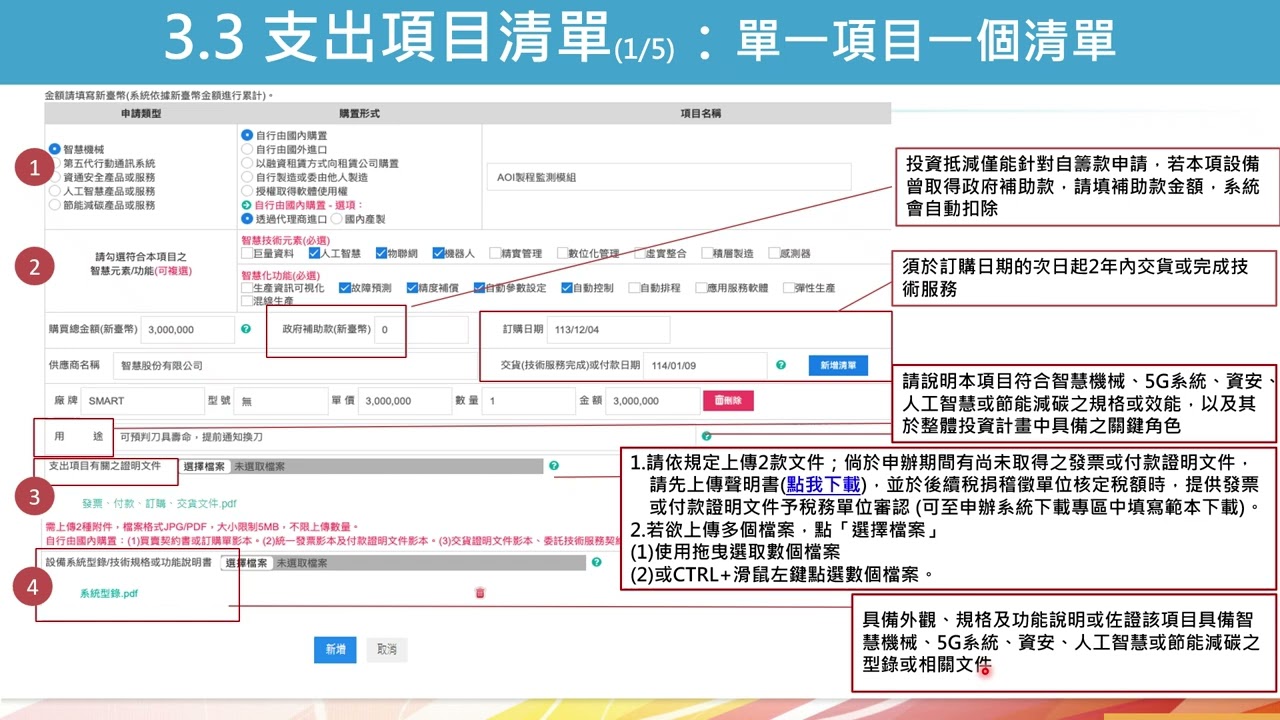Viewport: 1280px width, 720px height.
Task: Check the 巨量資料 checkbox
Action: tap(247, 254)
